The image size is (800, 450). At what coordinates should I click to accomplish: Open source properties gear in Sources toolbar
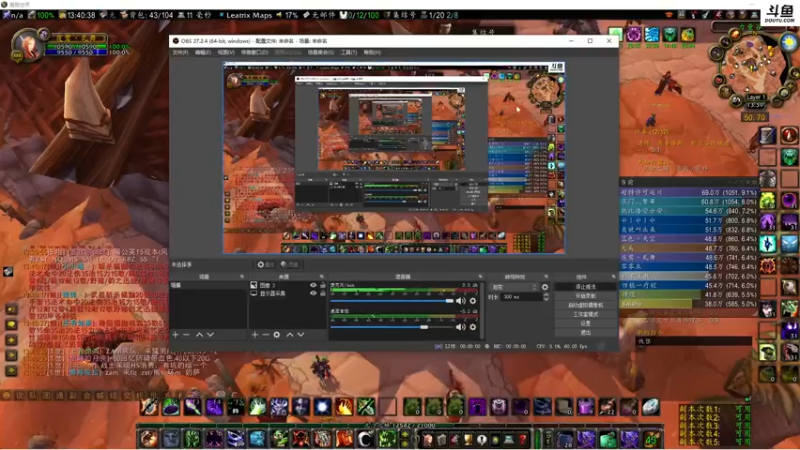(277, 335)
